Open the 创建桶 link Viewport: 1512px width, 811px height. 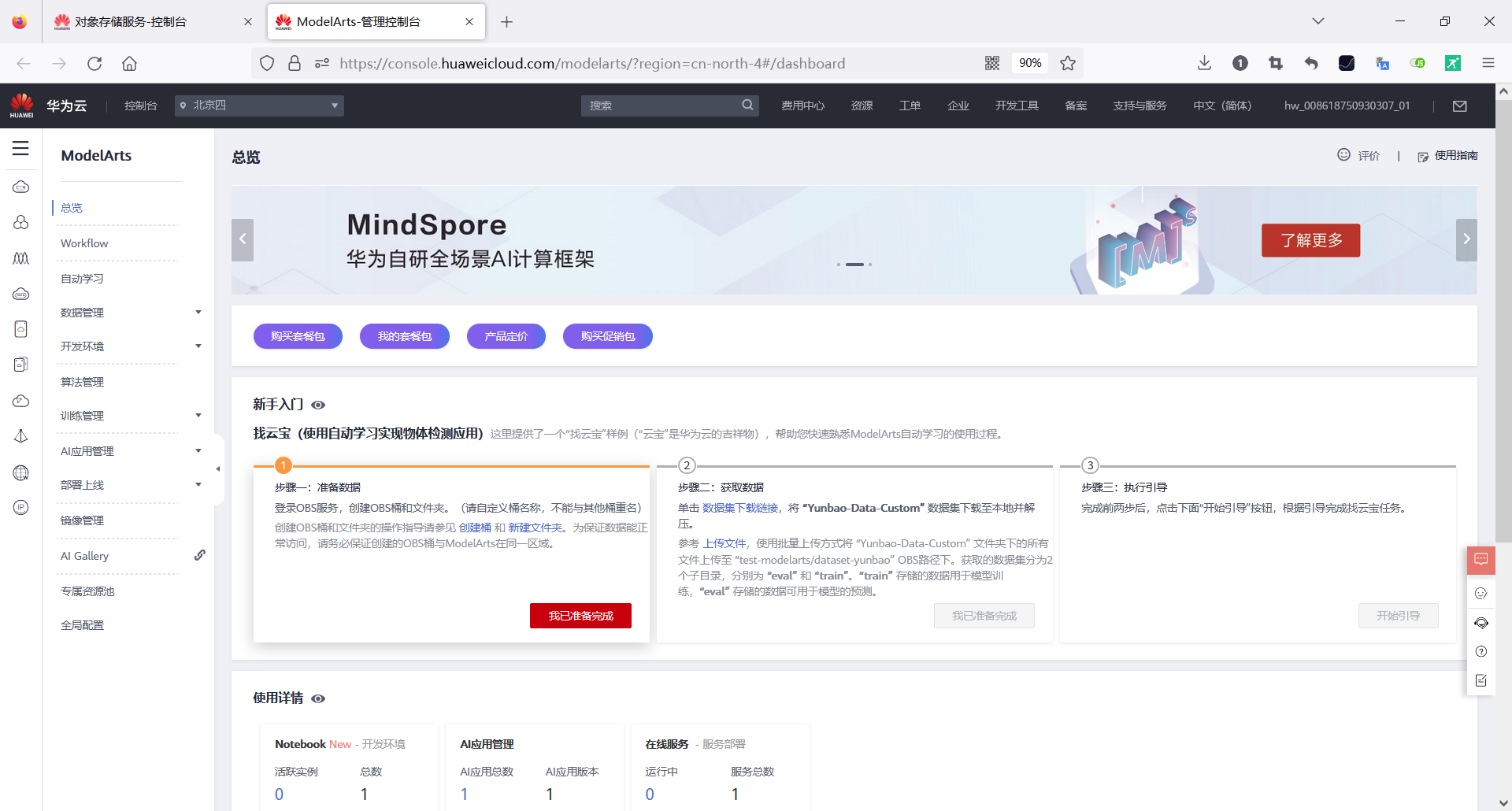475,528
